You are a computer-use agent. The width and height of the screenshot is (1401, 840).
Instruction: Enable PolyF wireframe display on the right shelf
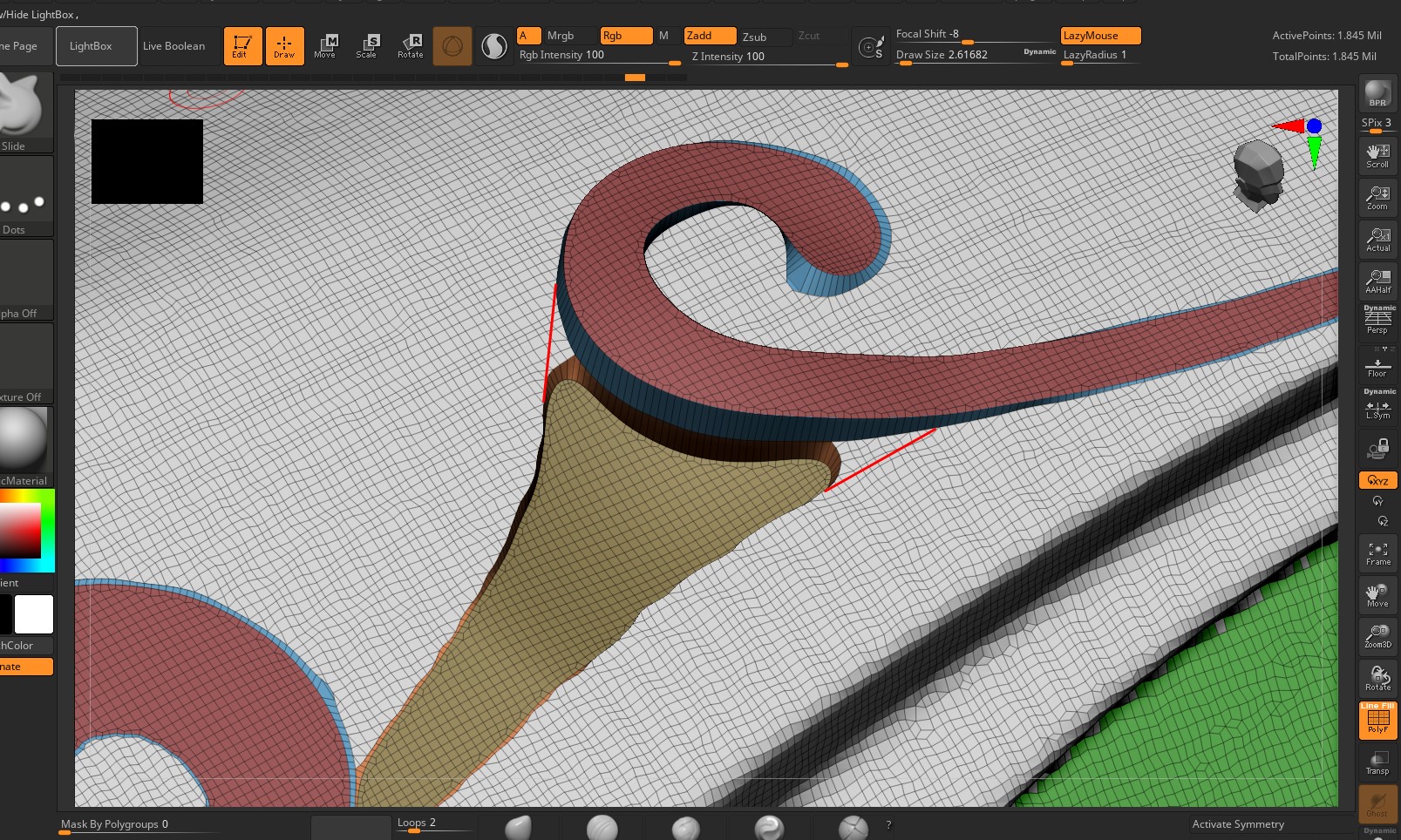click(1377, 719)
